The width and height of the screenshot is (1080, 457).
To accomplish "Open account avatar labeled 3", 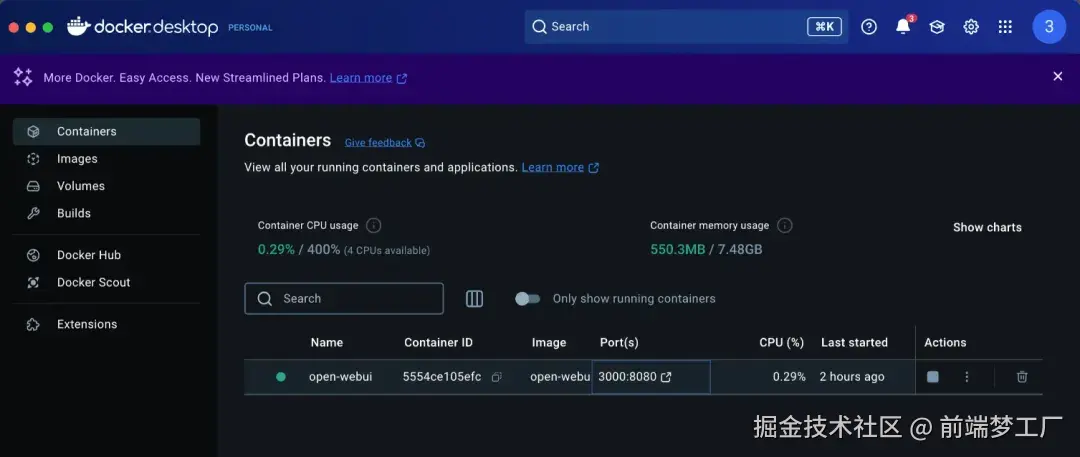I will pyautogui.click(x=1049, y=27).
